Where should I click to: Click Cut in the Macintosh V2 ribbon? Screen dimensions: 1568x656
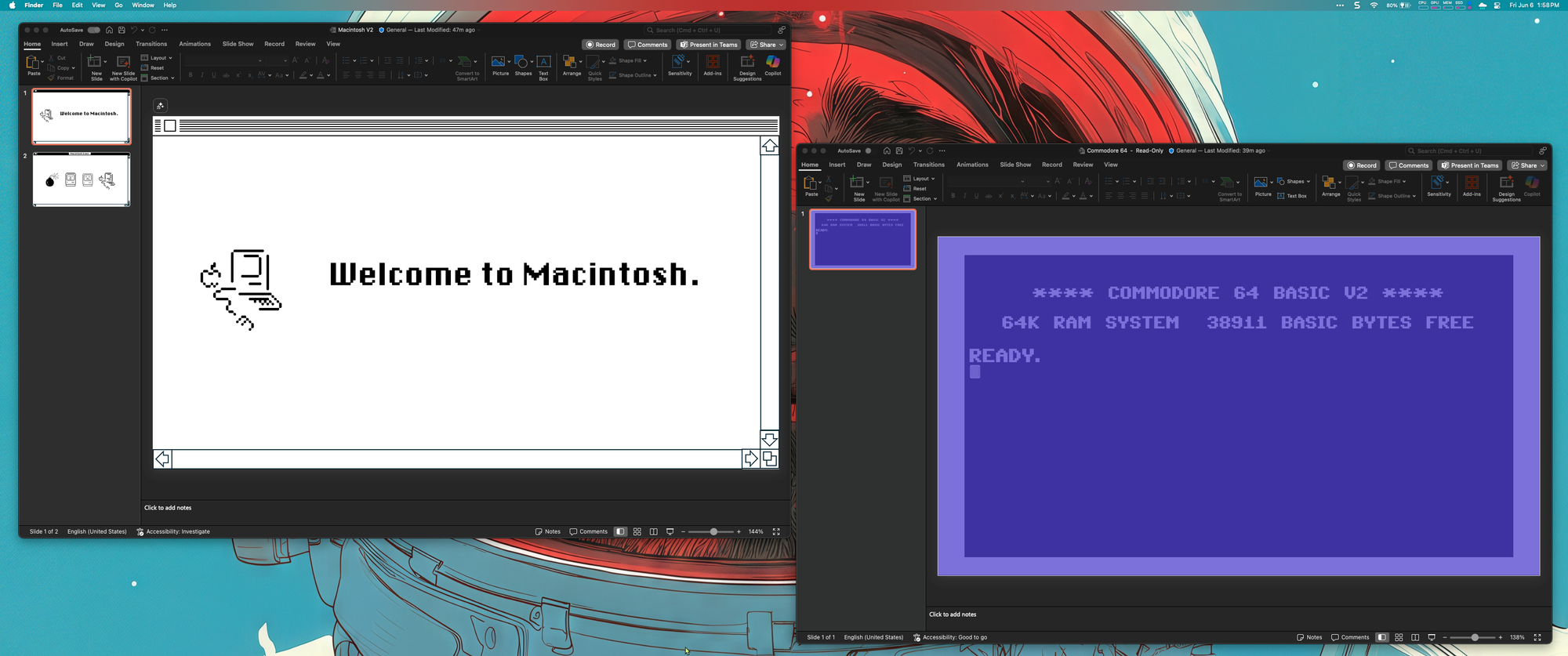(57, 58)
